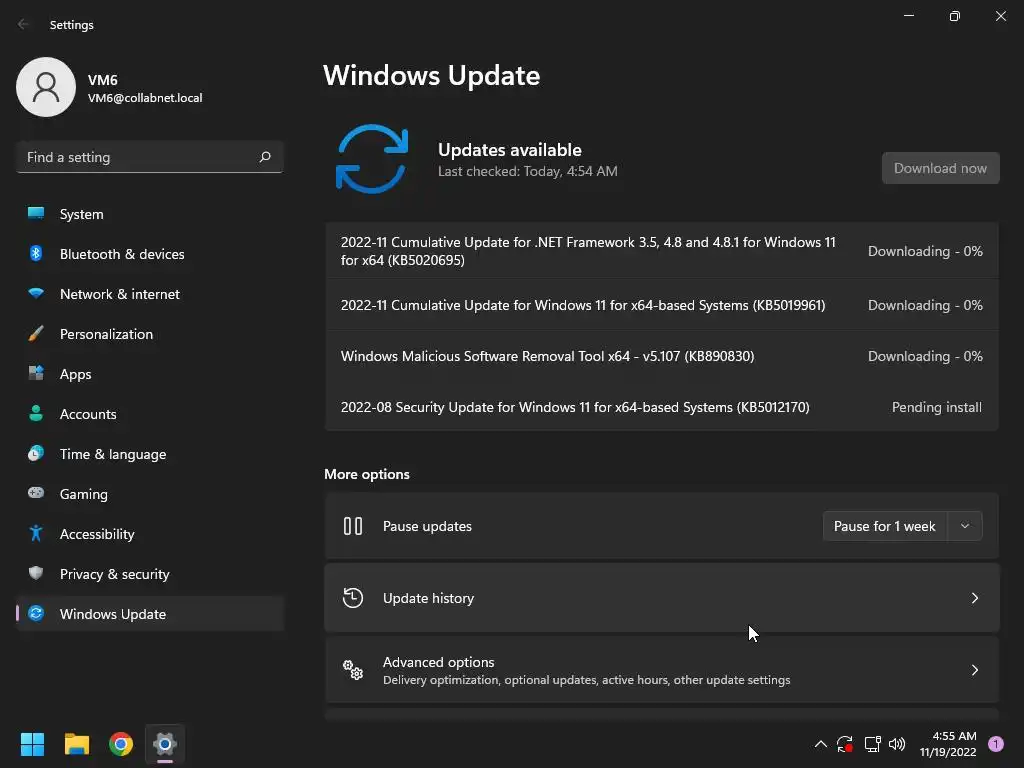The height and width of the screenshot is (768, 1024).
Task: Go to System settings
Action: tap(150, 214)
